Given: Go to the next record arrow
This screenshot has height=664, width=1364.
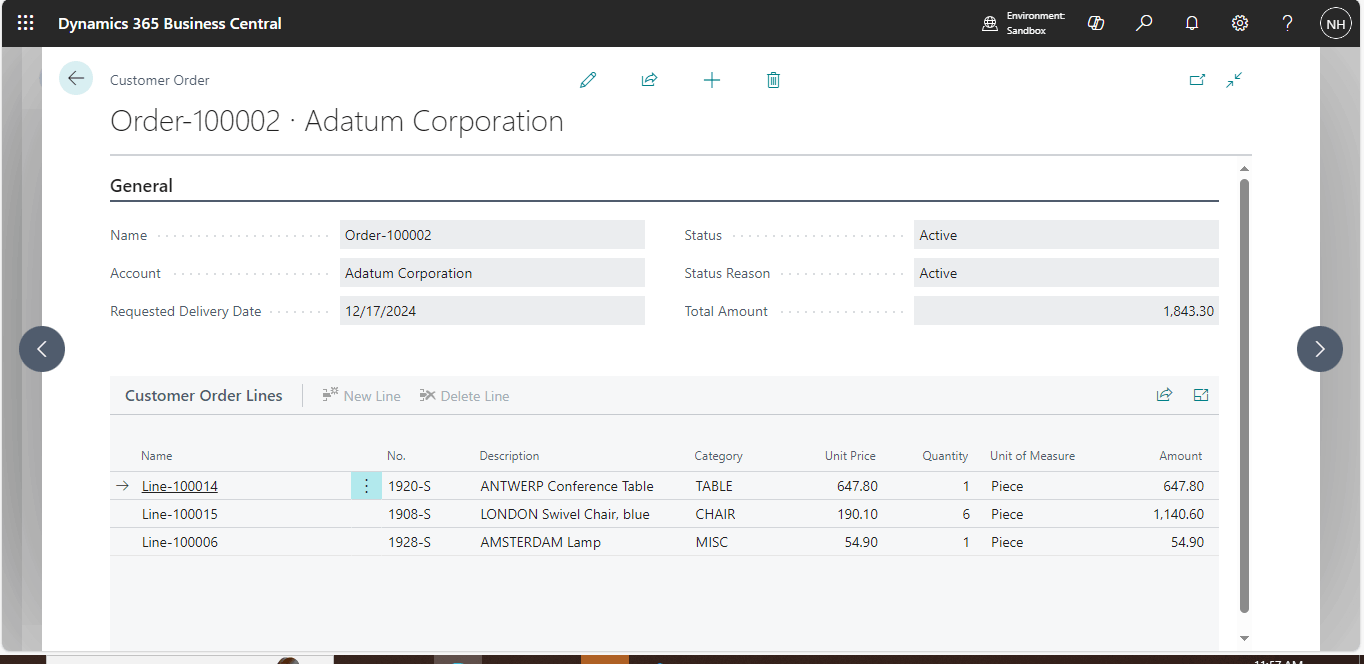Looking at the screenshot, I should tap(1319, 349).
